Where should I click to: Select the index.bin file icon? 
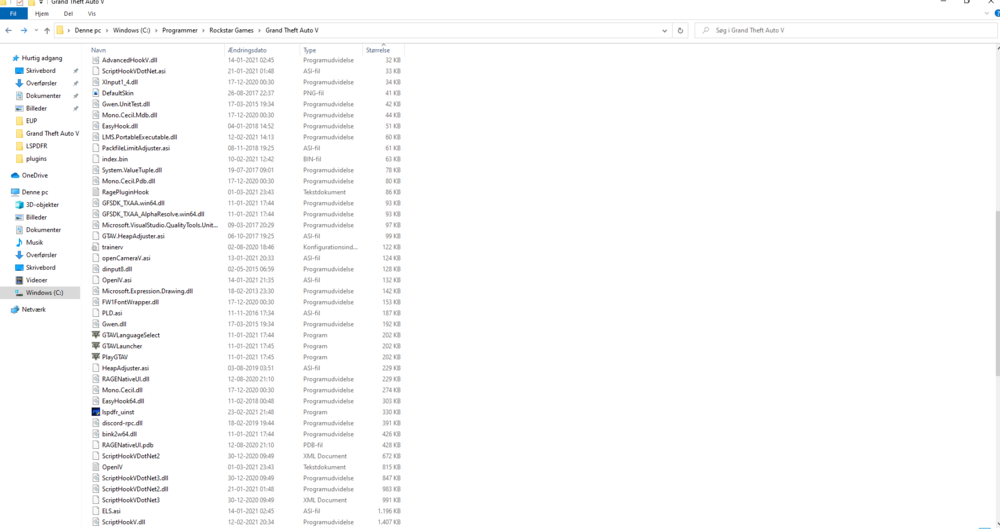(96, 159)
